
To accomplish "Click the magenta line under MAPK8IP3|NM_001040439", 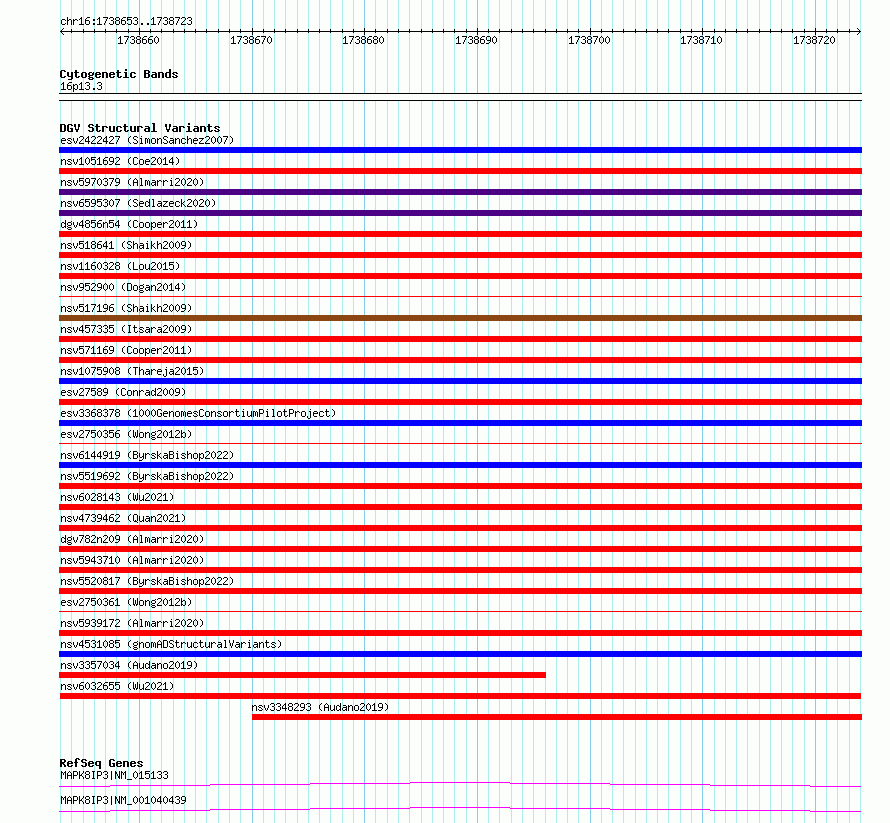I will pyautogui.click(x=460, y=809).
